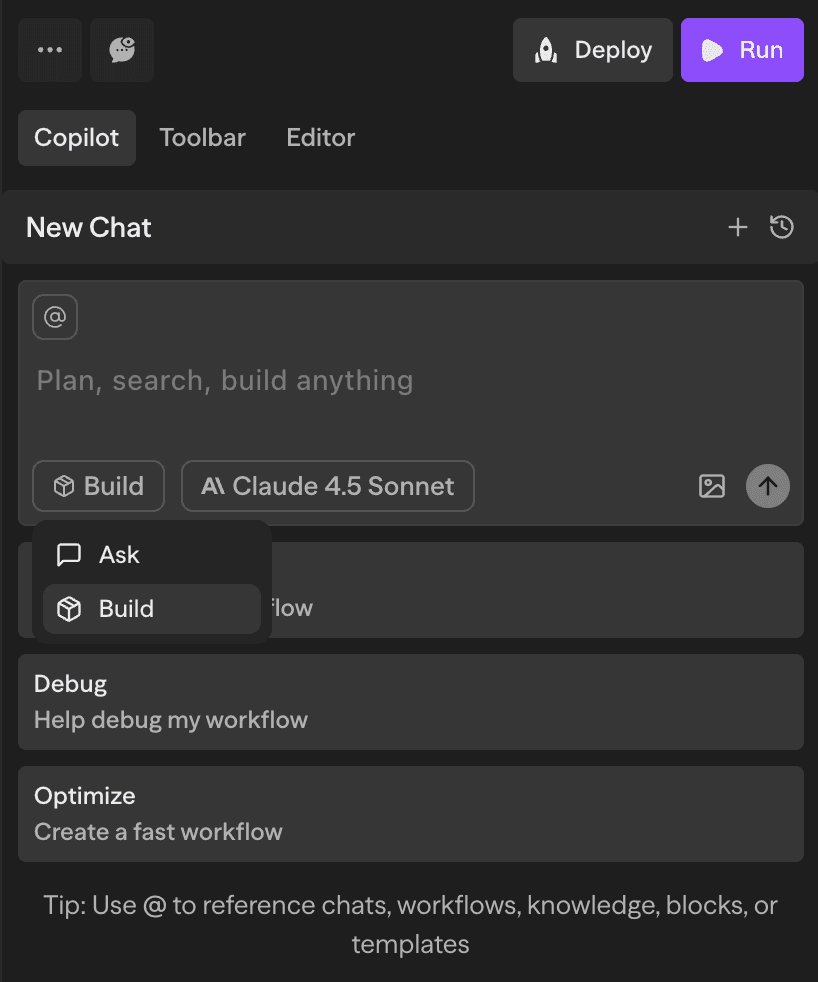Viewport: 818px width, 982px height.
Task: Open the more options ellipsis icon
Action: 48,49
